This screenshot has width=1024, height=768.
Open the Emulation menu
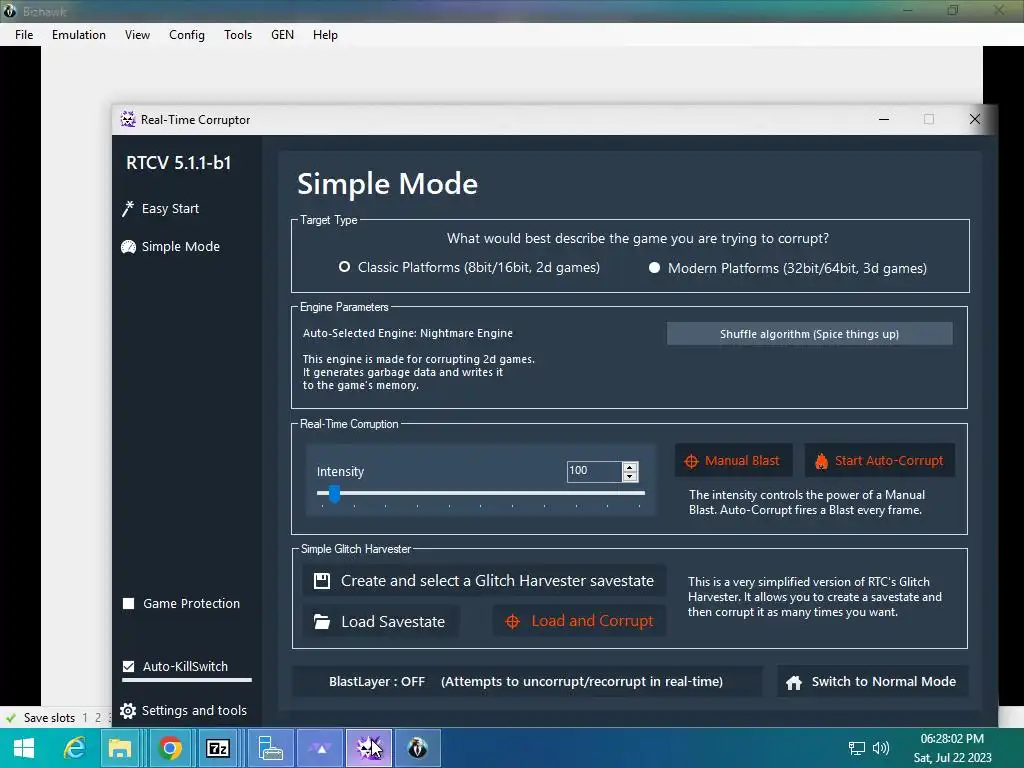tap(79, 35)
